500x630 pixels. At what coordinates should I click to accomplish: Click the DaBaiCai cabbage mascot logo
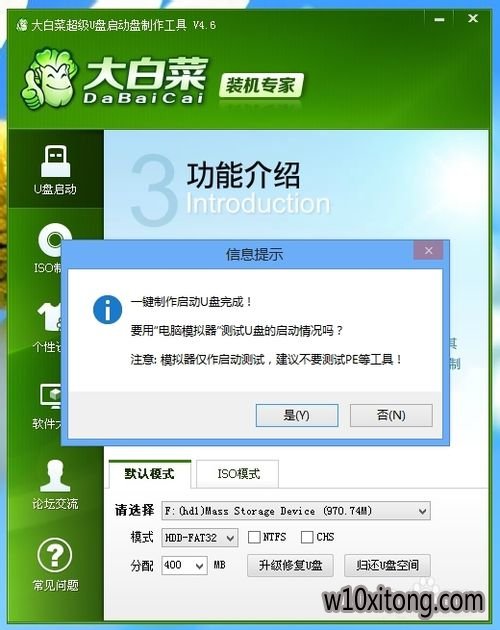(x=49, y=79)
